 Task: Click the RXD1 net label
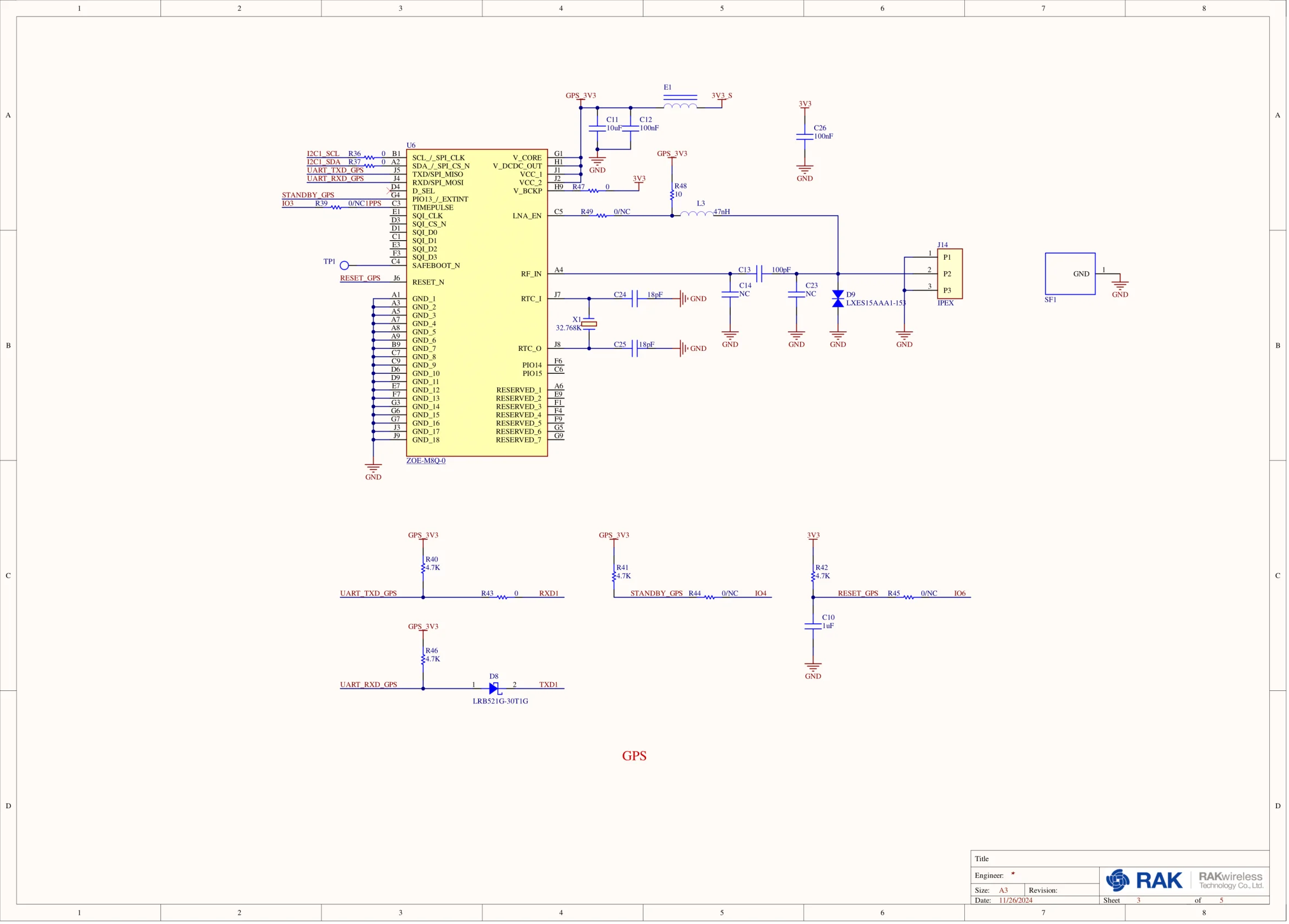[x=548, y=593]
